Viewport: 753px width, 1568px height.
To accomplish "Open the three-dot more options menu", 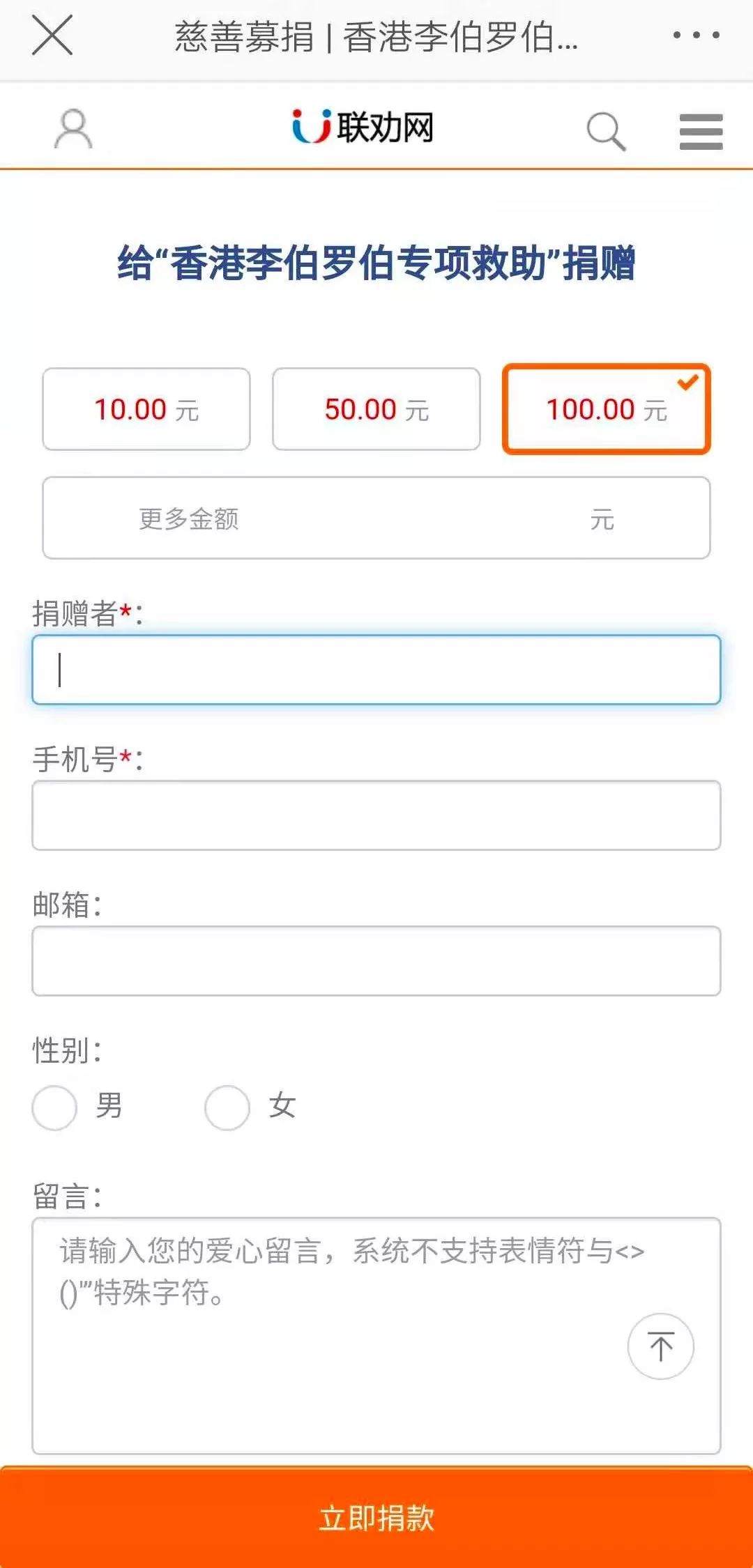I will point(696,35).
